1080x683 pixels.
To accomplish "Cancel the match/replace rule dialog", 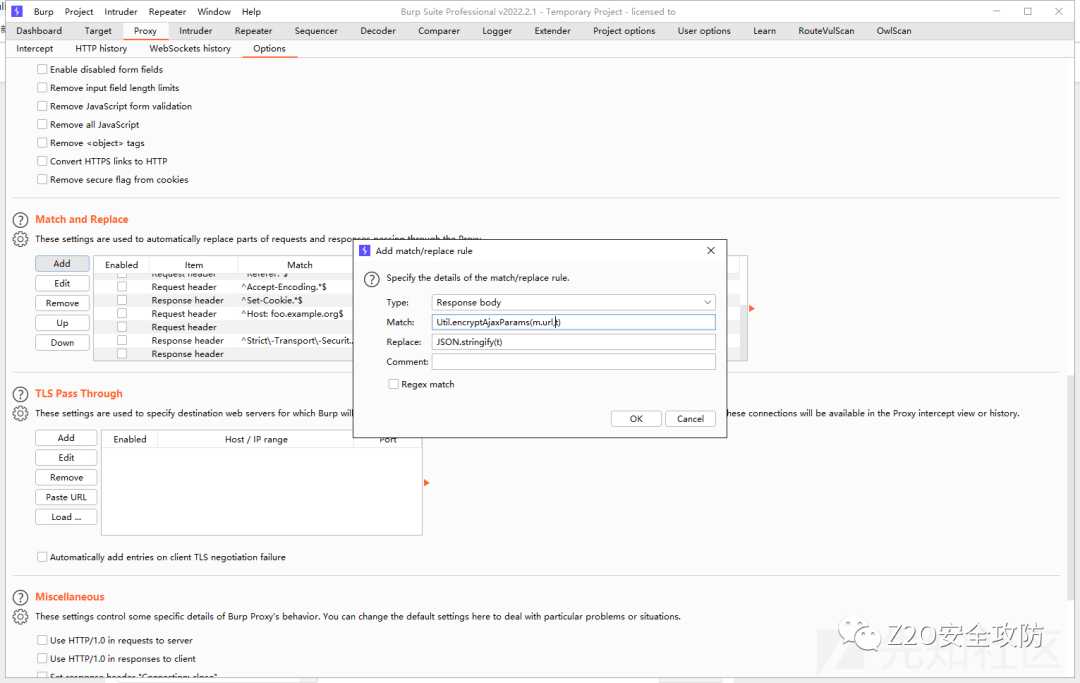I will (690, 419).
